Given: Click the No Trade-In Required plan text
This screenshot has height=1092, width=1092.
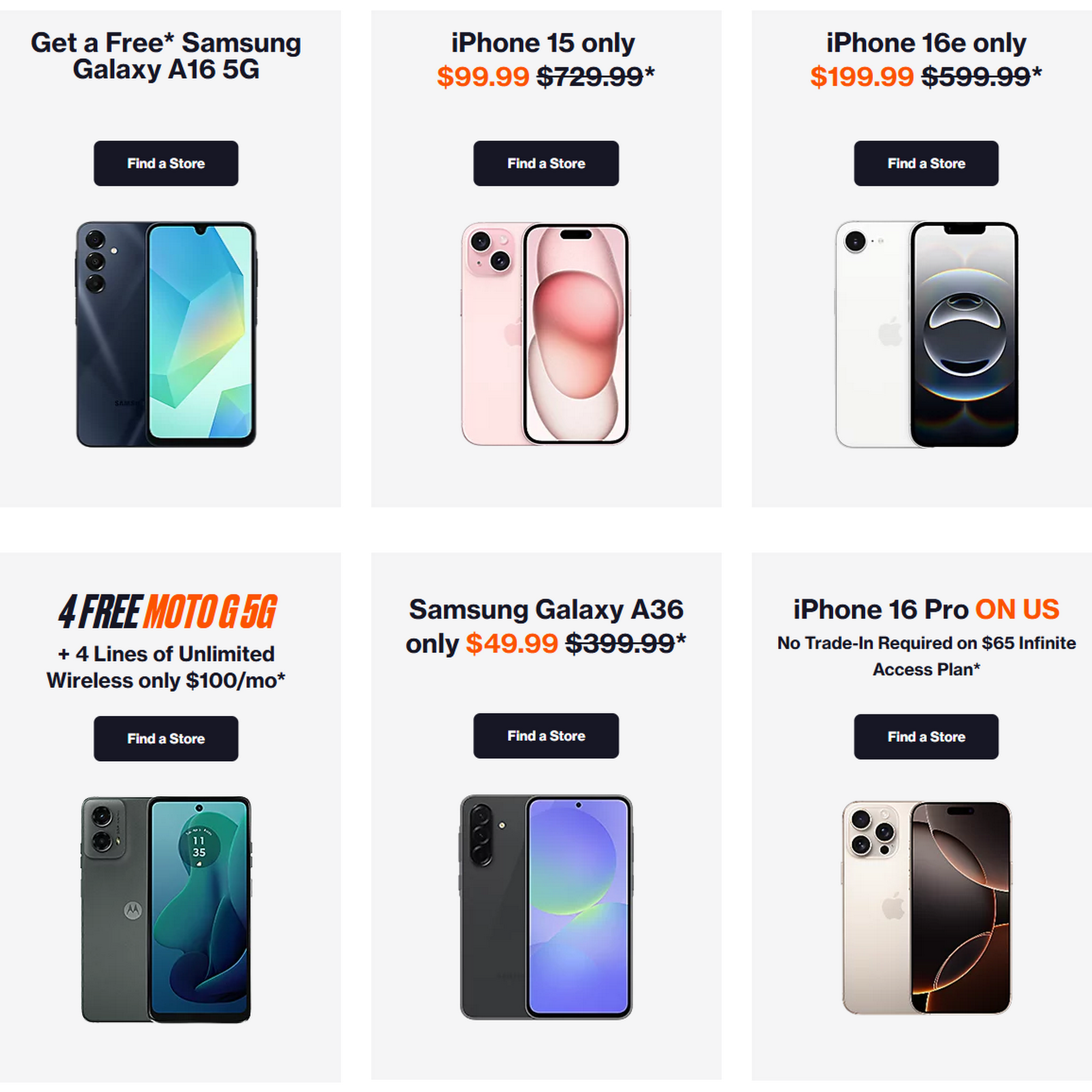Looking at the screenshot, I should pyautogui.click(x=927, y=656).
